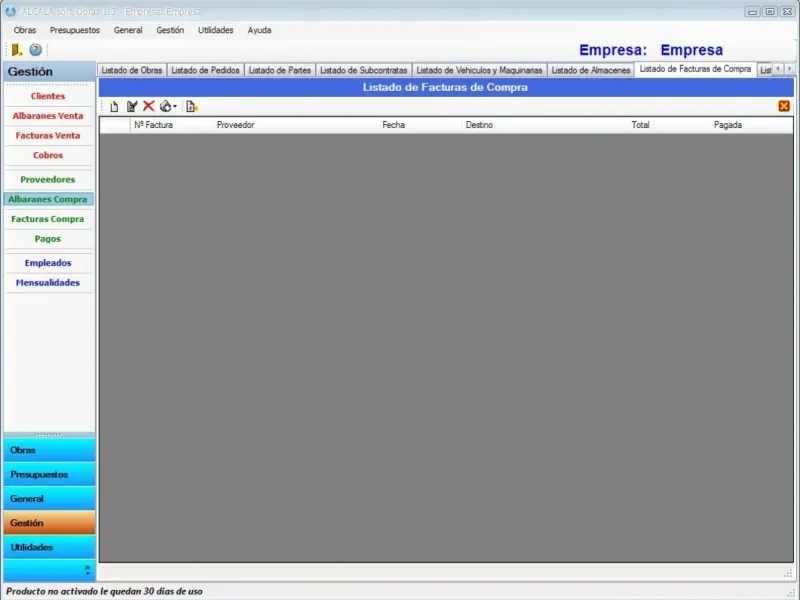The image size is (800, 600).
Task: Open the Utilidades menu in menu bar
Action: pos(216,30)
